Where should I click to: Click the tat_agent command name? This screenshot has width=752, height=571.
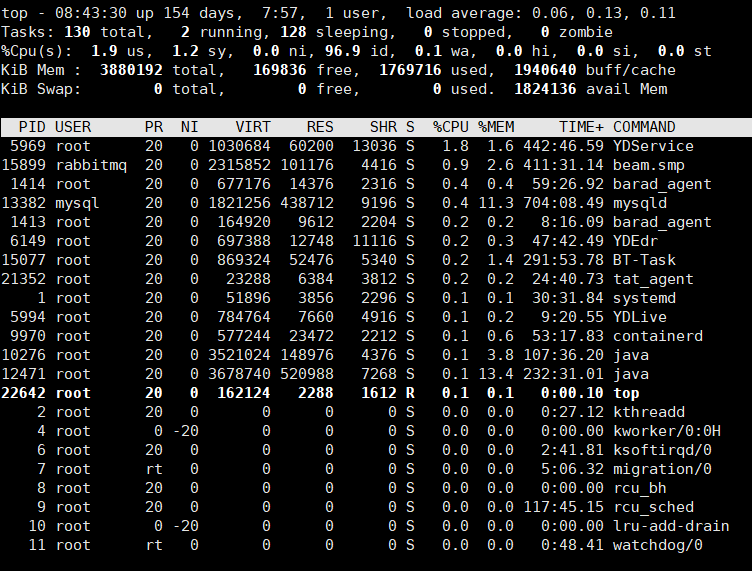click(653, 279)
